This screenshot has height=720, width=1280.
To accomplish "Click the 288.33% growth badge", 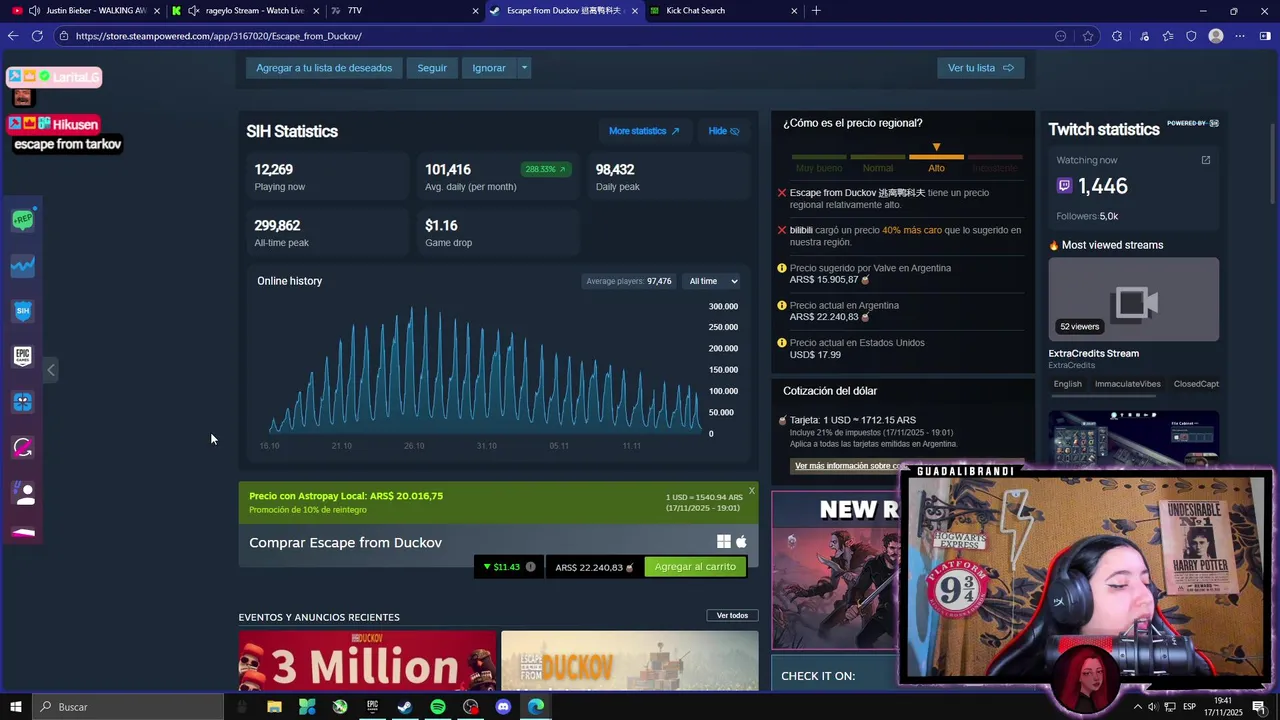I will tap(545, 169).
